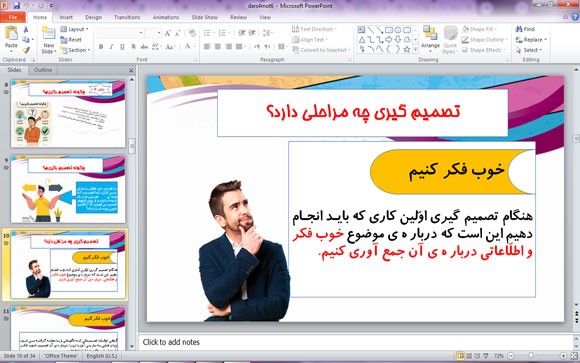Toggle Bold formatting
Screen dimensions: 580x363
101,47
